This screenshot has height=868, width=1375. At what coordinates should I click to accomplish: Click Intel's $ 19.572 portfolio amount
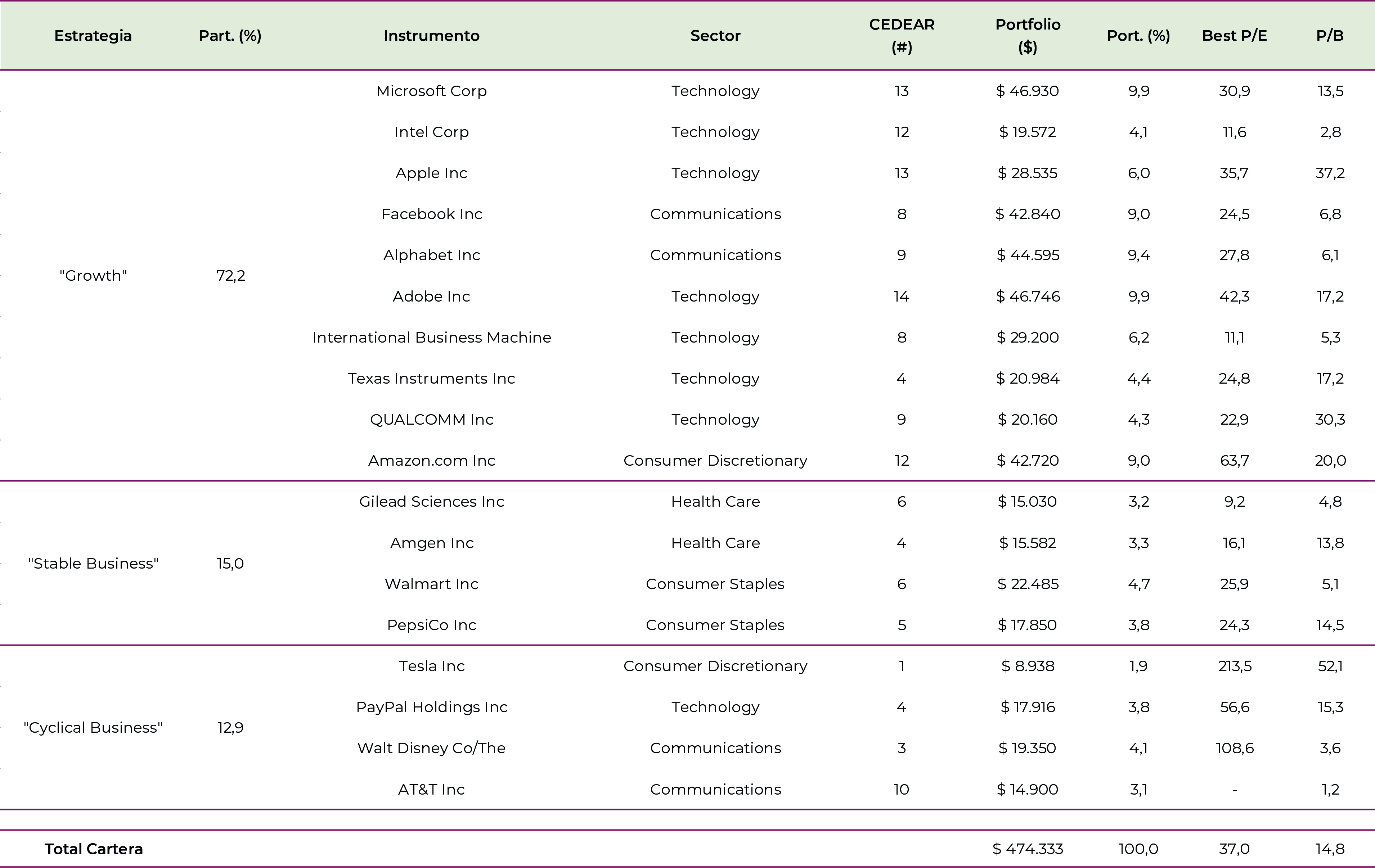pyautogui.click(x=1027, y=132)
